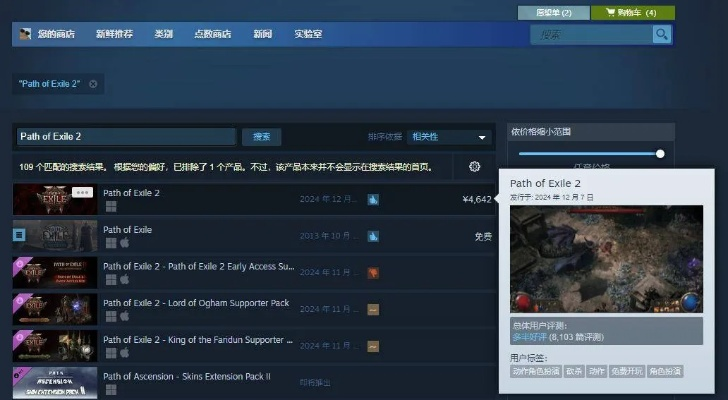Open the 相关性 sort order dropdown

449,137
